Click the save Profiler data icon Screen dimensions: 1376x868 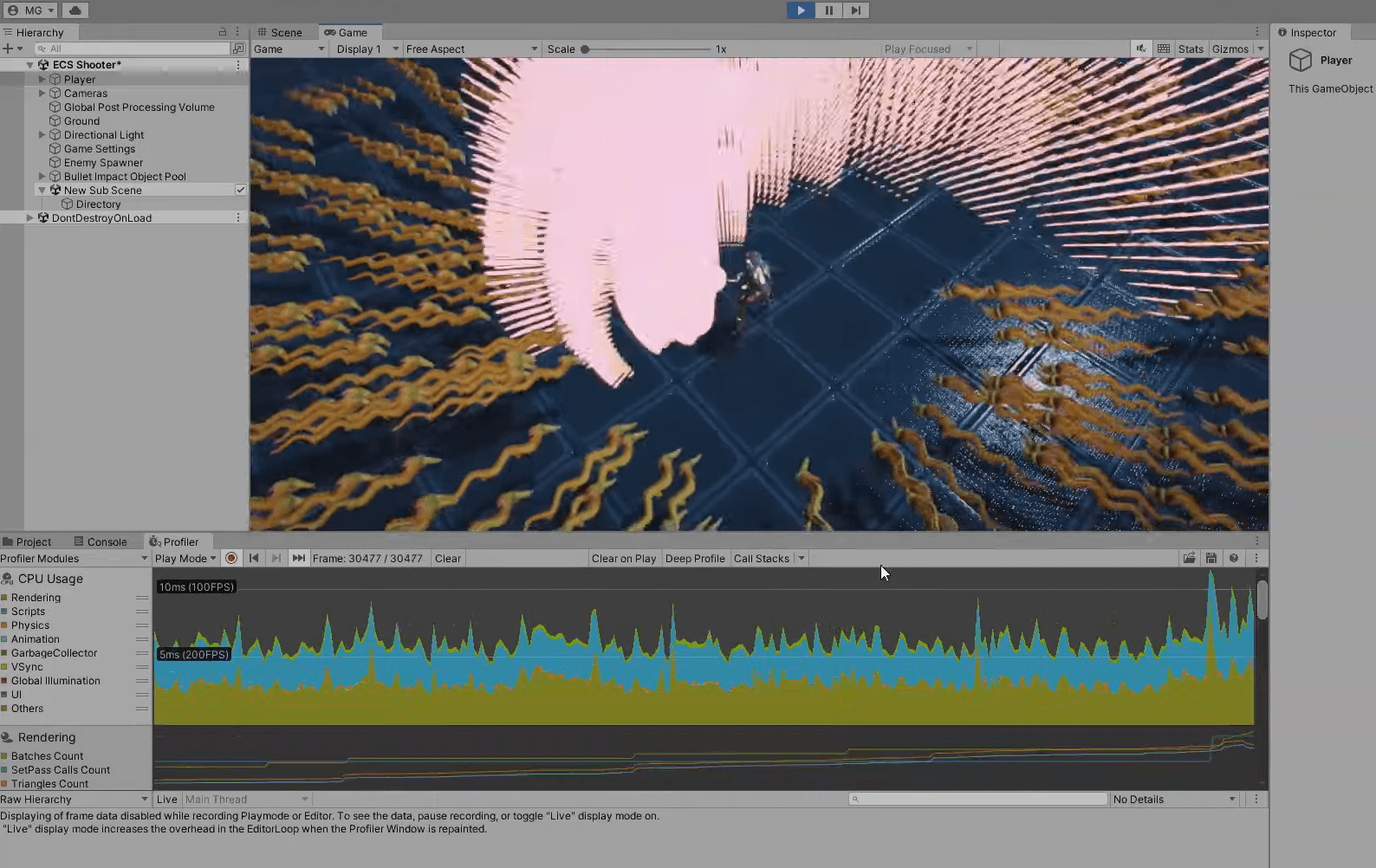coord(1211,559)
